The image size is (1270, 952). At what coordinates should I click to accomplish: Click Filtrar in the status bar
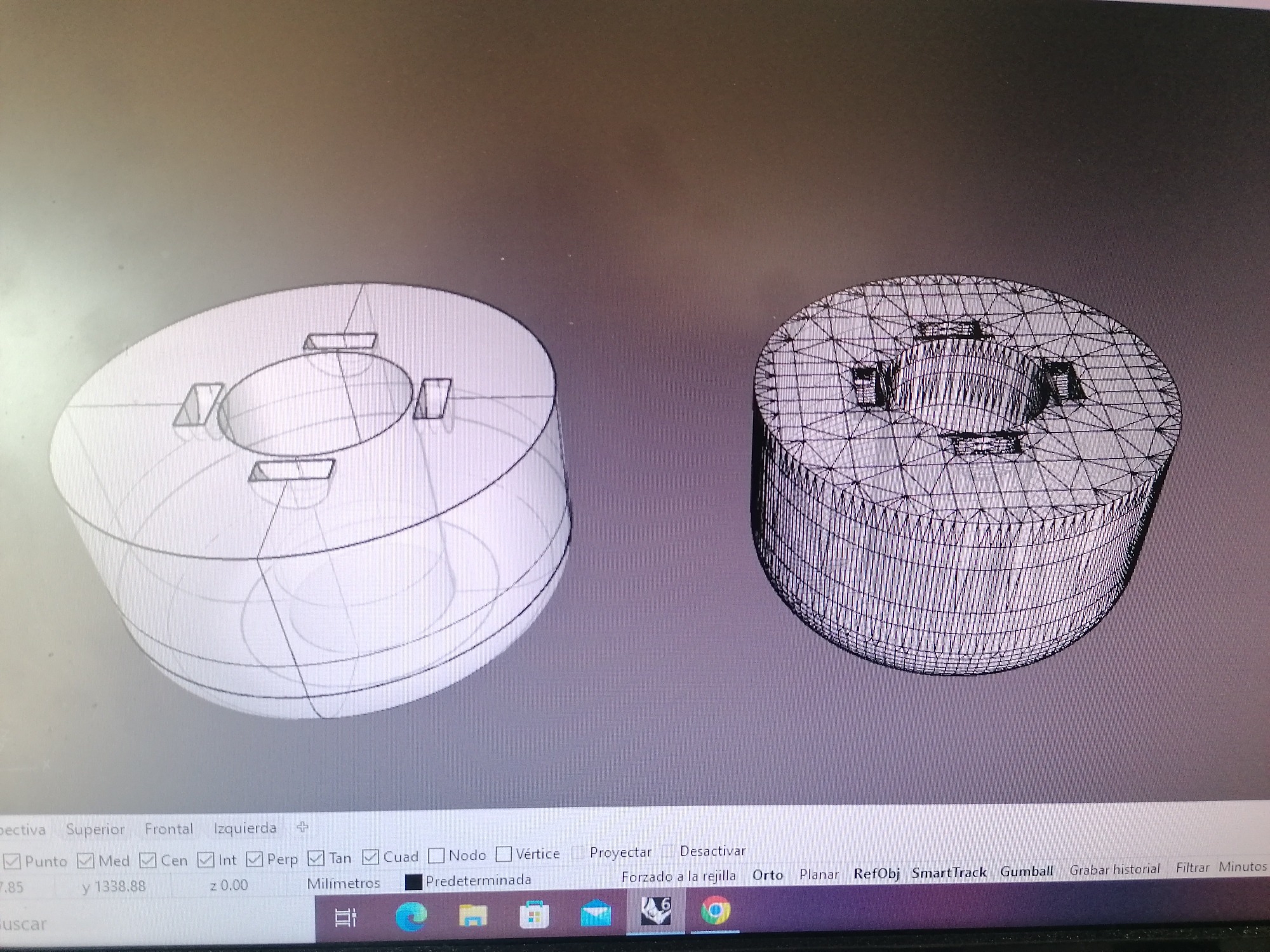(x=1192, y=867)
